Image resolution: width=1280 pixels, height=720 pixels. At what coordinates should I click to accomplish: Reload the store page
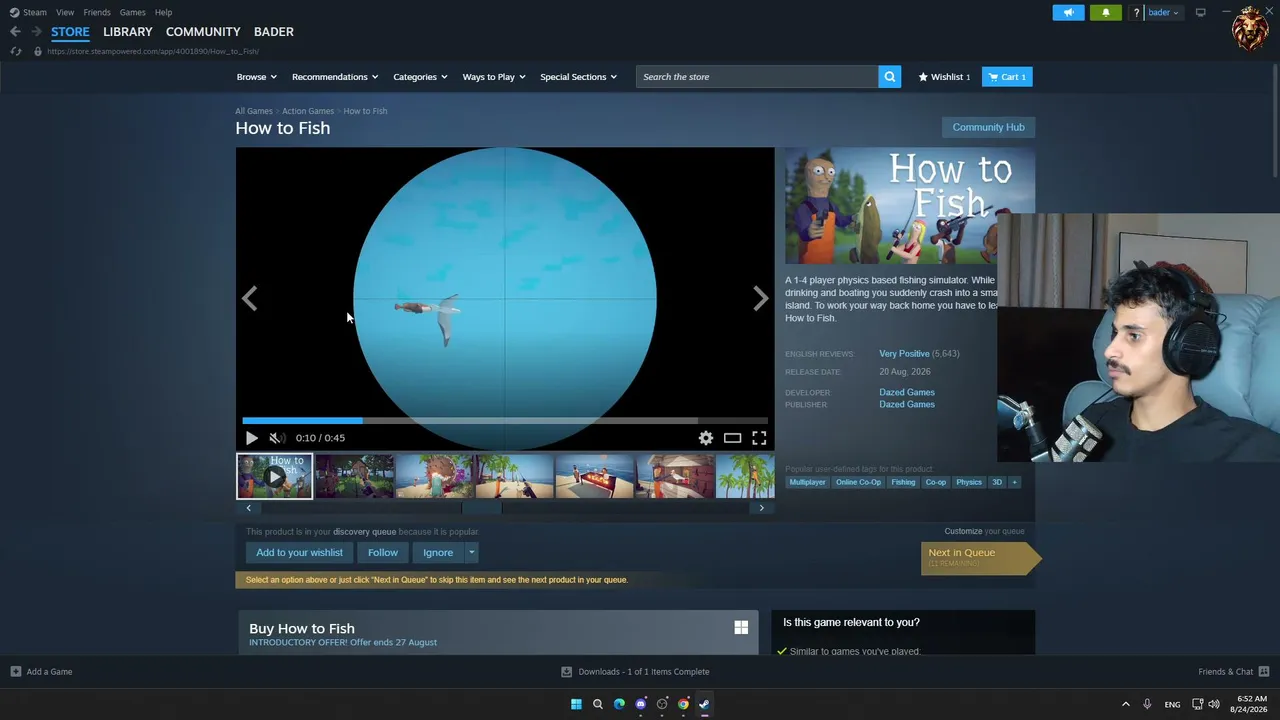pyautogui.click(x=16, y=51)
